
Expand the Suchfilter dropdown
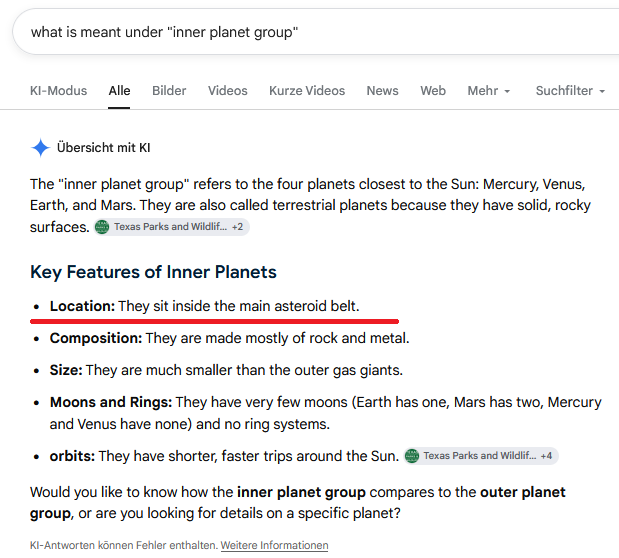coord(570,91)
